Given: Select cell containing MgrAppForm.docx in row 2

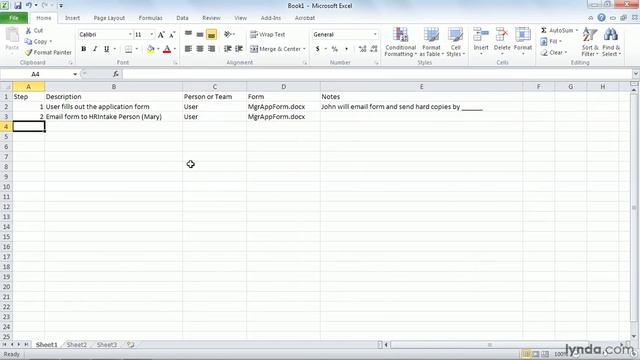Looking at the screenshot, I should (283, 107).
